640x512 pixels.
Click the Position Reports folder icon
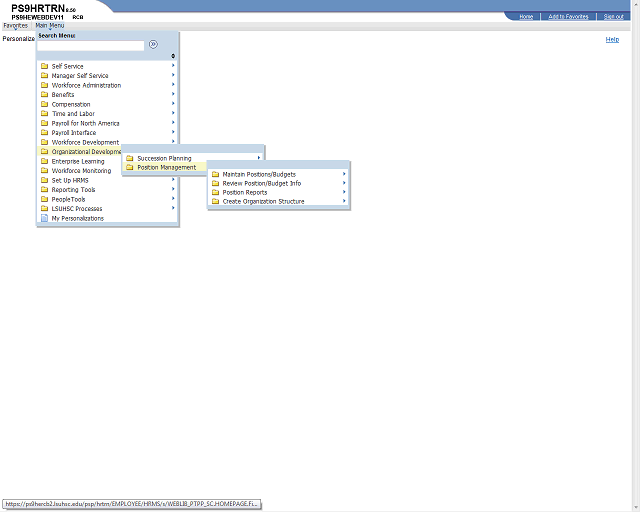(x=216, y=192)
